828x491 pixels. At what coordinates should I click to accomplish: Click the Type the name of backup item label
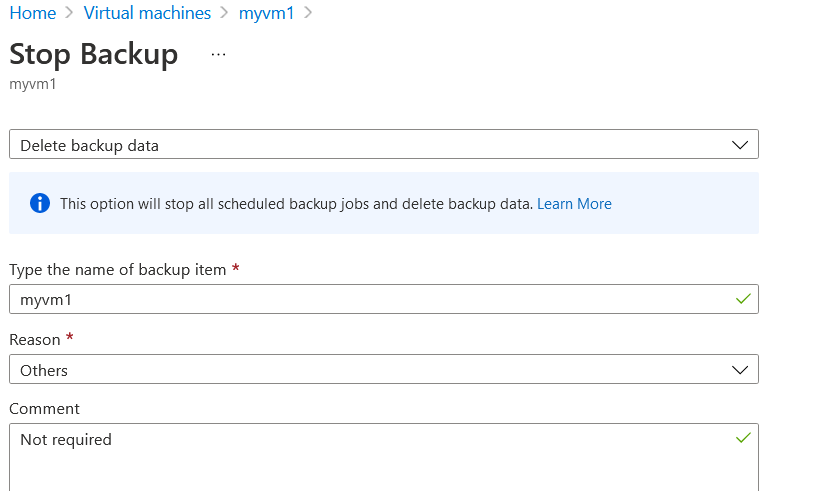(x=117, y=270)
